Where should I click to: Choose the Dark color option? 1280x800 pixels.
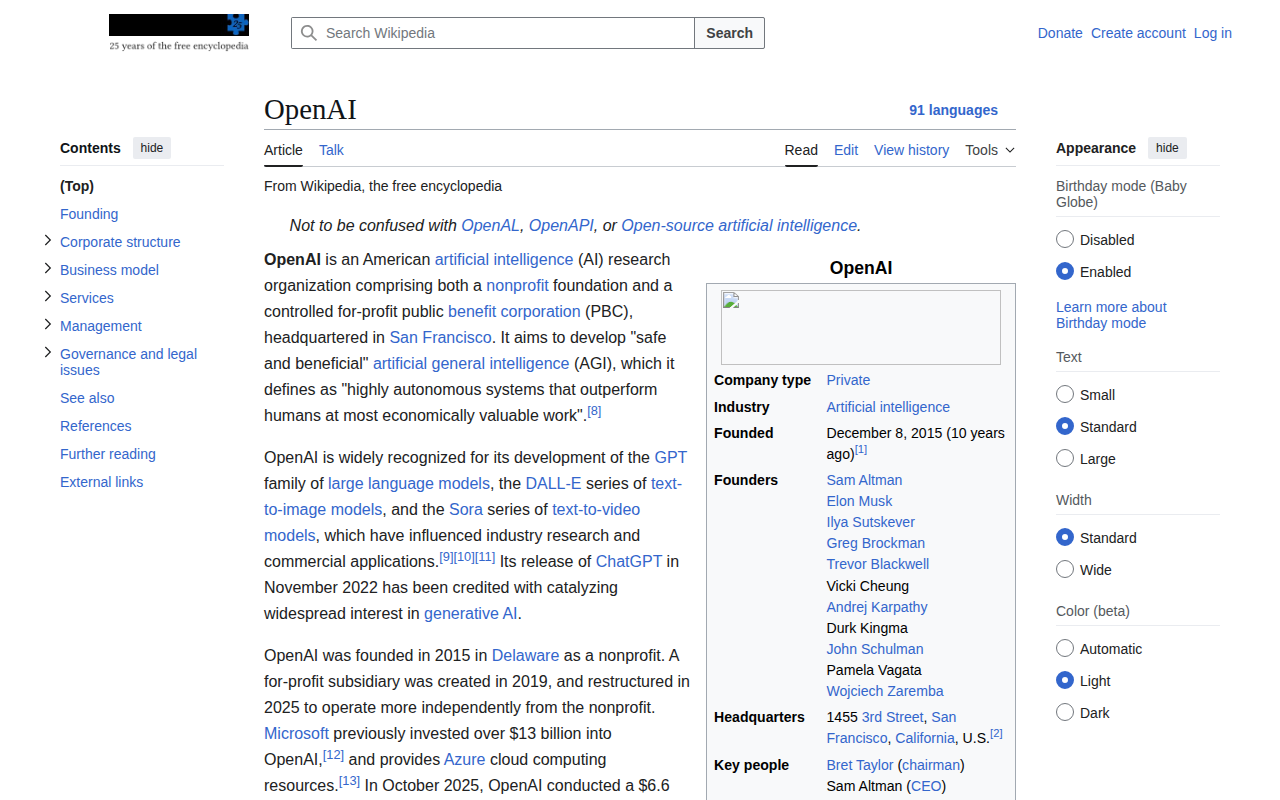coord(1065,712)
